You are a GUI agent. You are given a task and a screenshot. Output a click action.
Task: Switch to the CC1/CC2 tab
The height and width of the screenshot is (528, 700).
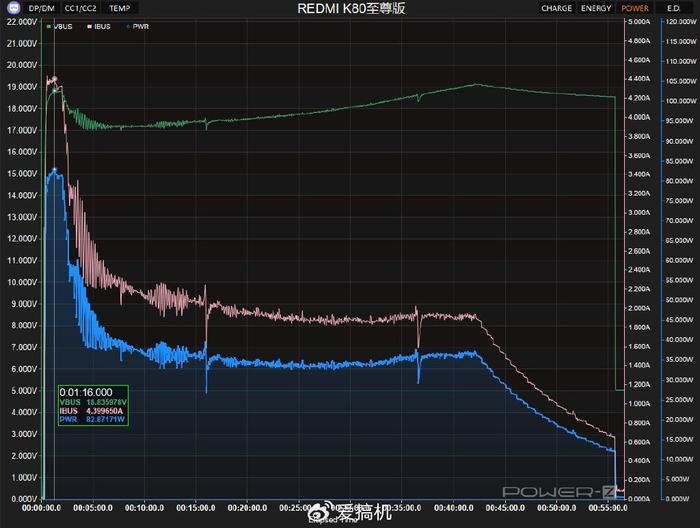click(x=80, y=8)
